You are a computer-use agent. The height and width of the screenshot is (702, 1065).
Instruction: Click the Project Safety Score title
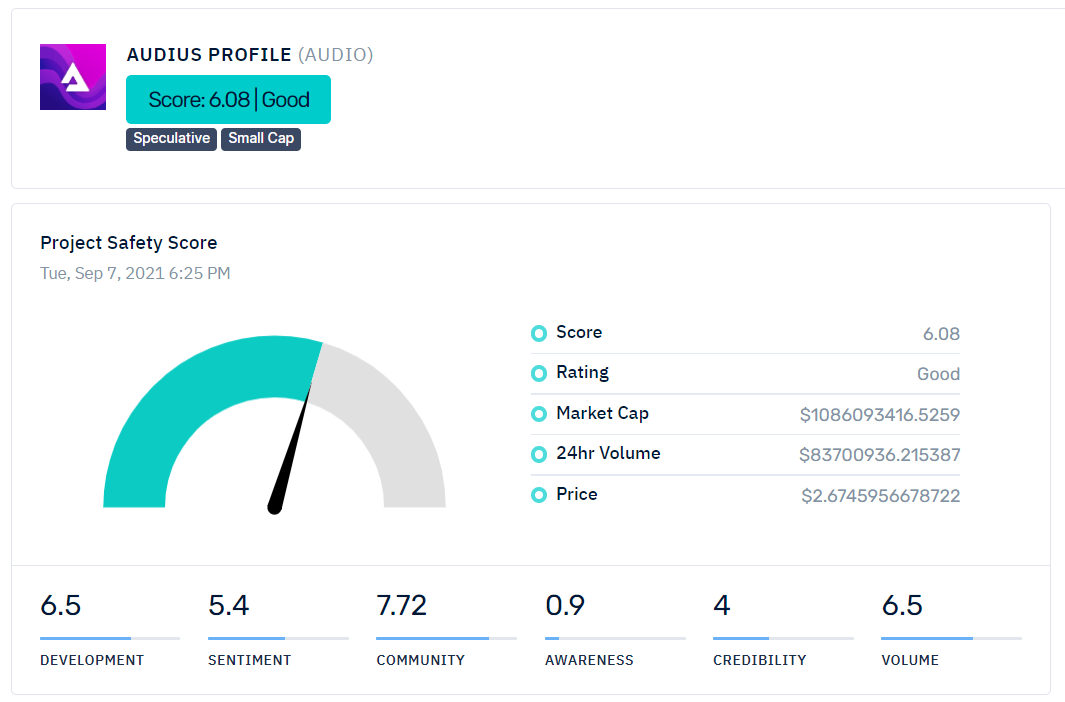tap(128, 242)
